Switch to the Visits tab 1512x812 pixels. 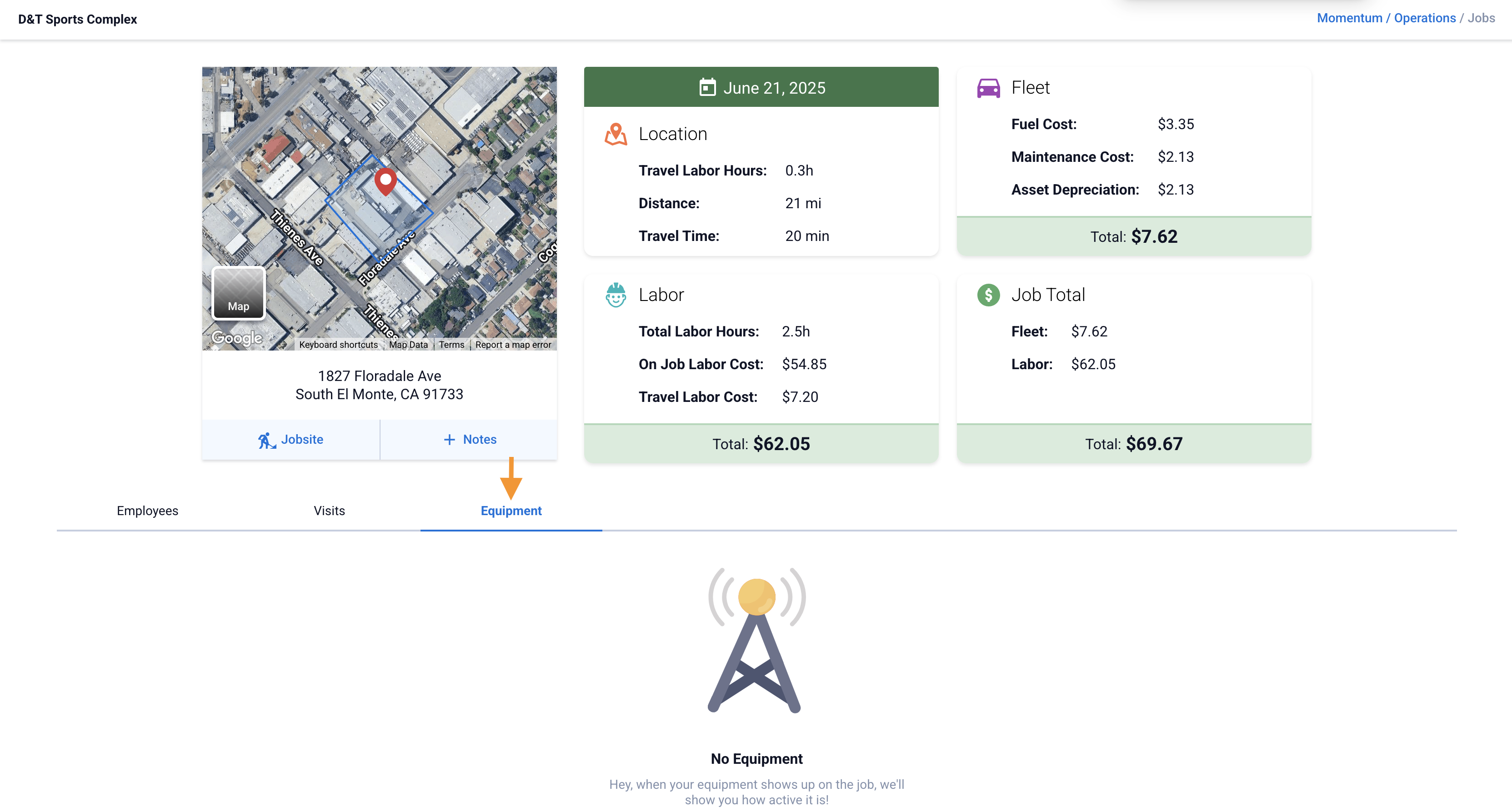tap(329, 511)
